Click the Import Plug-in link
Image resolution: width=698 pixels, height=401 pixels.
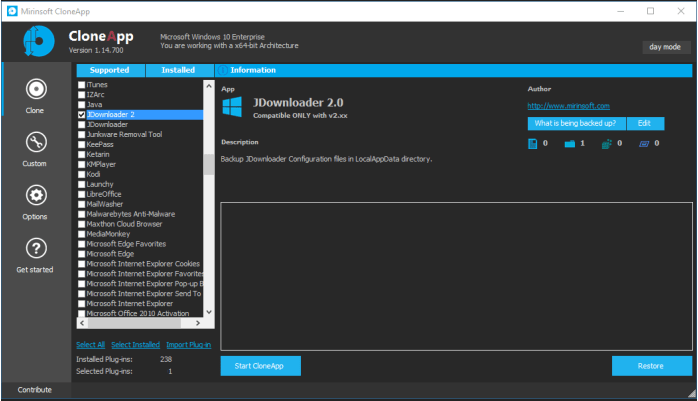point(188,345)
